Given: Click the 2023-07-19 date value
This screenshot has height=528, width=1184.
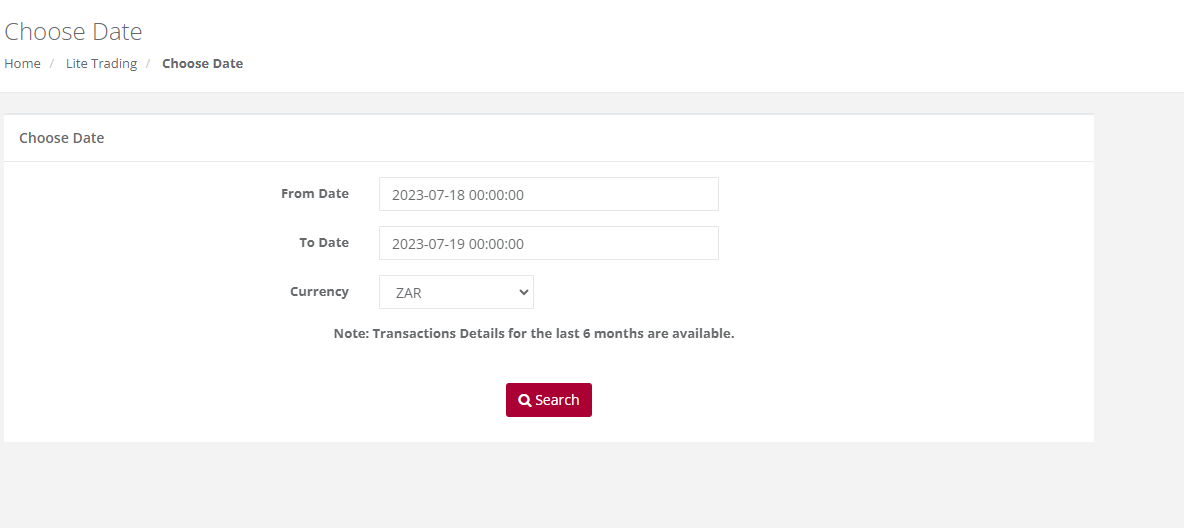Looking at the screenshot, I should (x=458, y=244).
